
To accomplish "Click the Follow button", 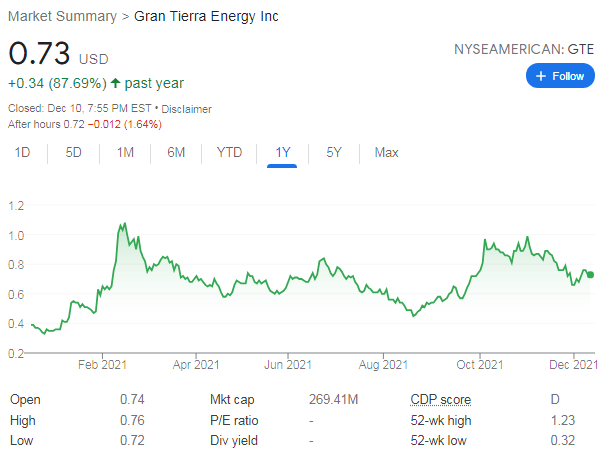I will coord(560,76).
